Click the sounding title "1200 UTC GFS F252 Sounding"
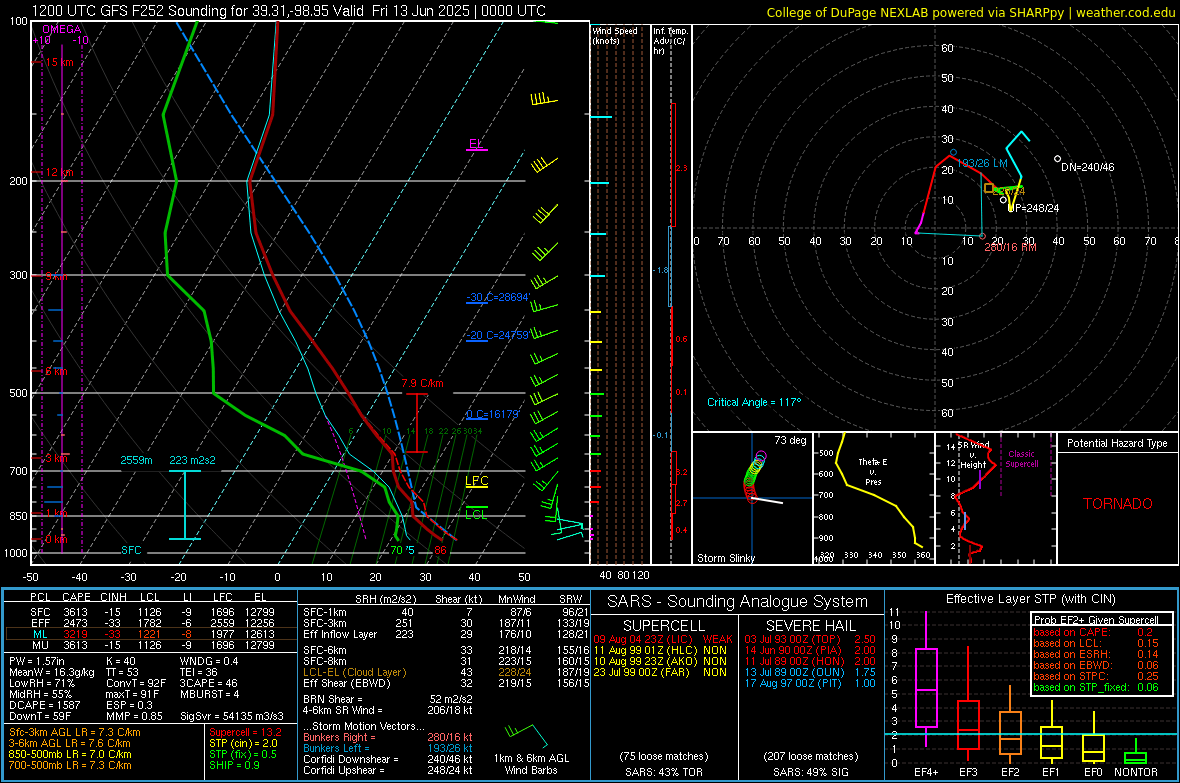This screenshot has width=1180, height=783. 129,11
